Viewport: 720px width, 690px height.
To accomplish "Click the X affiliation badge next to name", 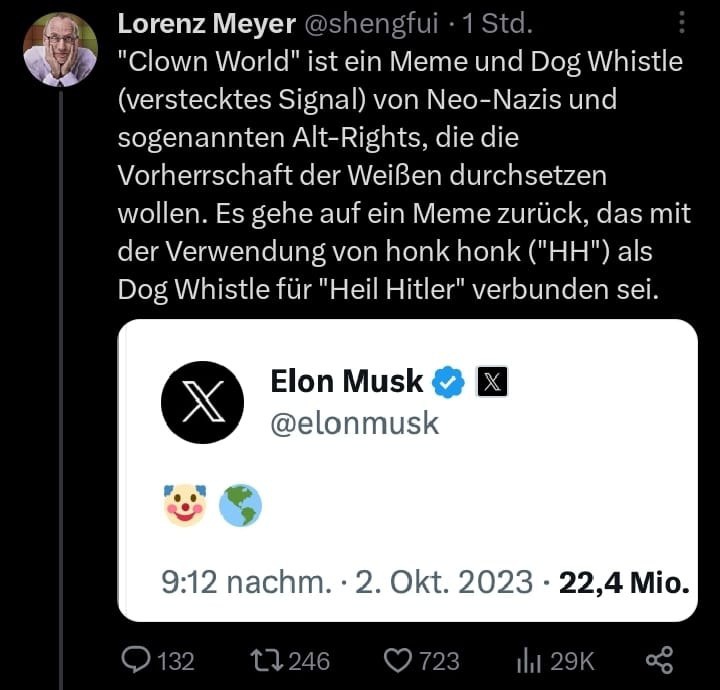I will (x=492, y=381).
